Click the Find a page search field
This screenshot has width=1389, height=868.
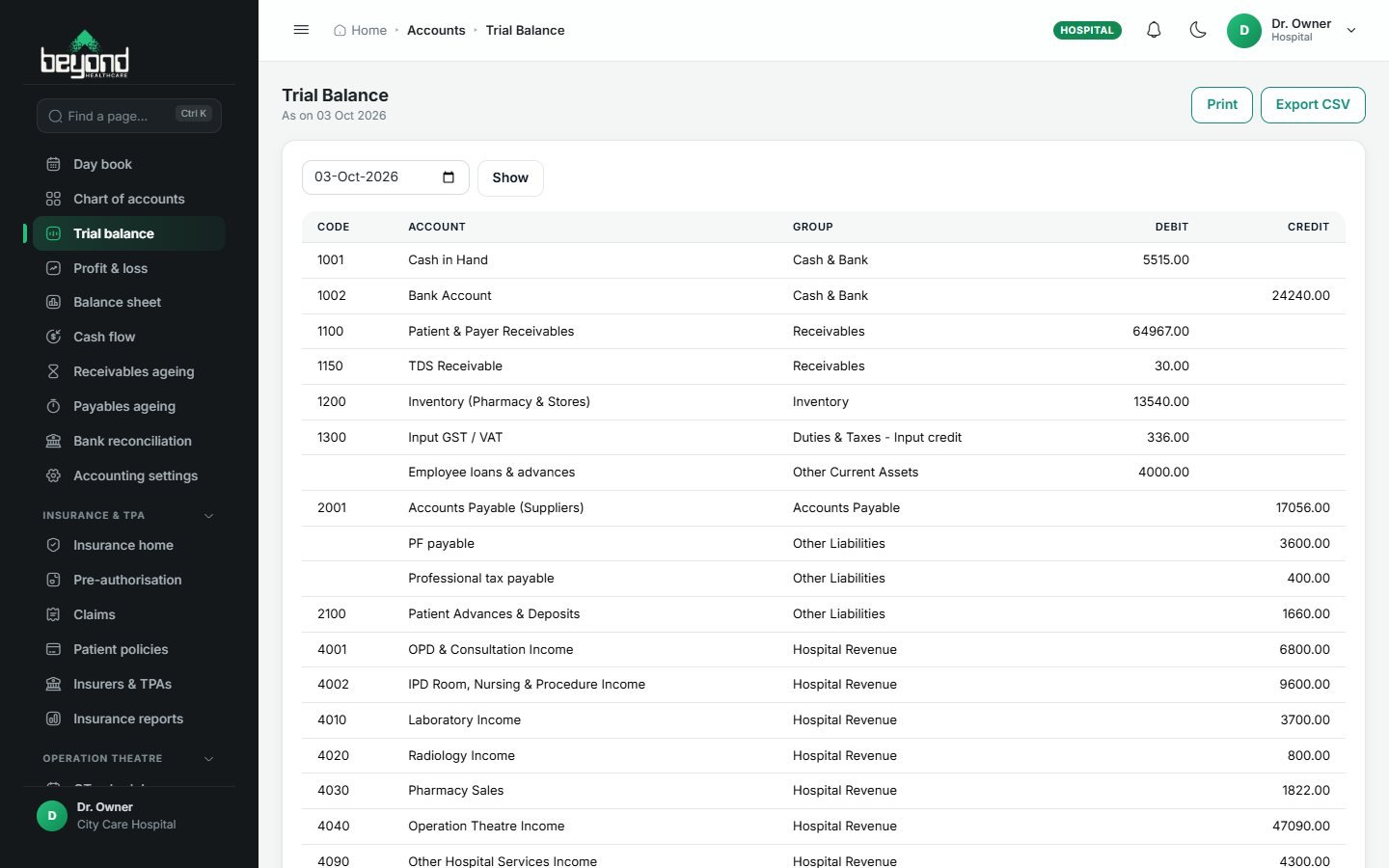point(129,116)
